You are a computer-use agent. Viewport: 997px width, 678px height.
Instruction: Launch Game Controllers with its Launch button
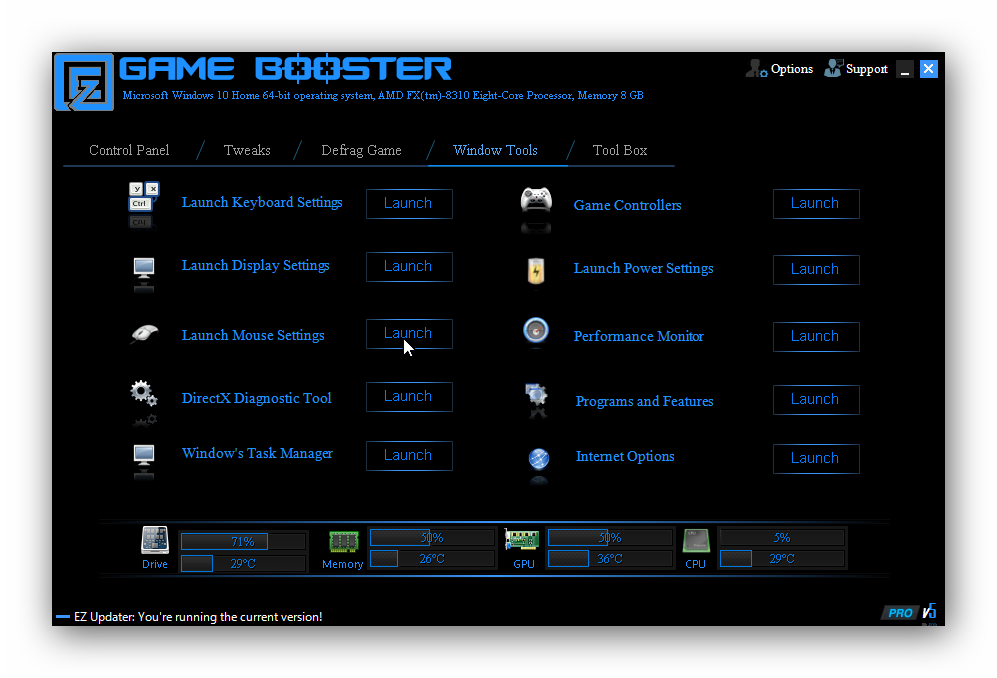tap(816, 204)
